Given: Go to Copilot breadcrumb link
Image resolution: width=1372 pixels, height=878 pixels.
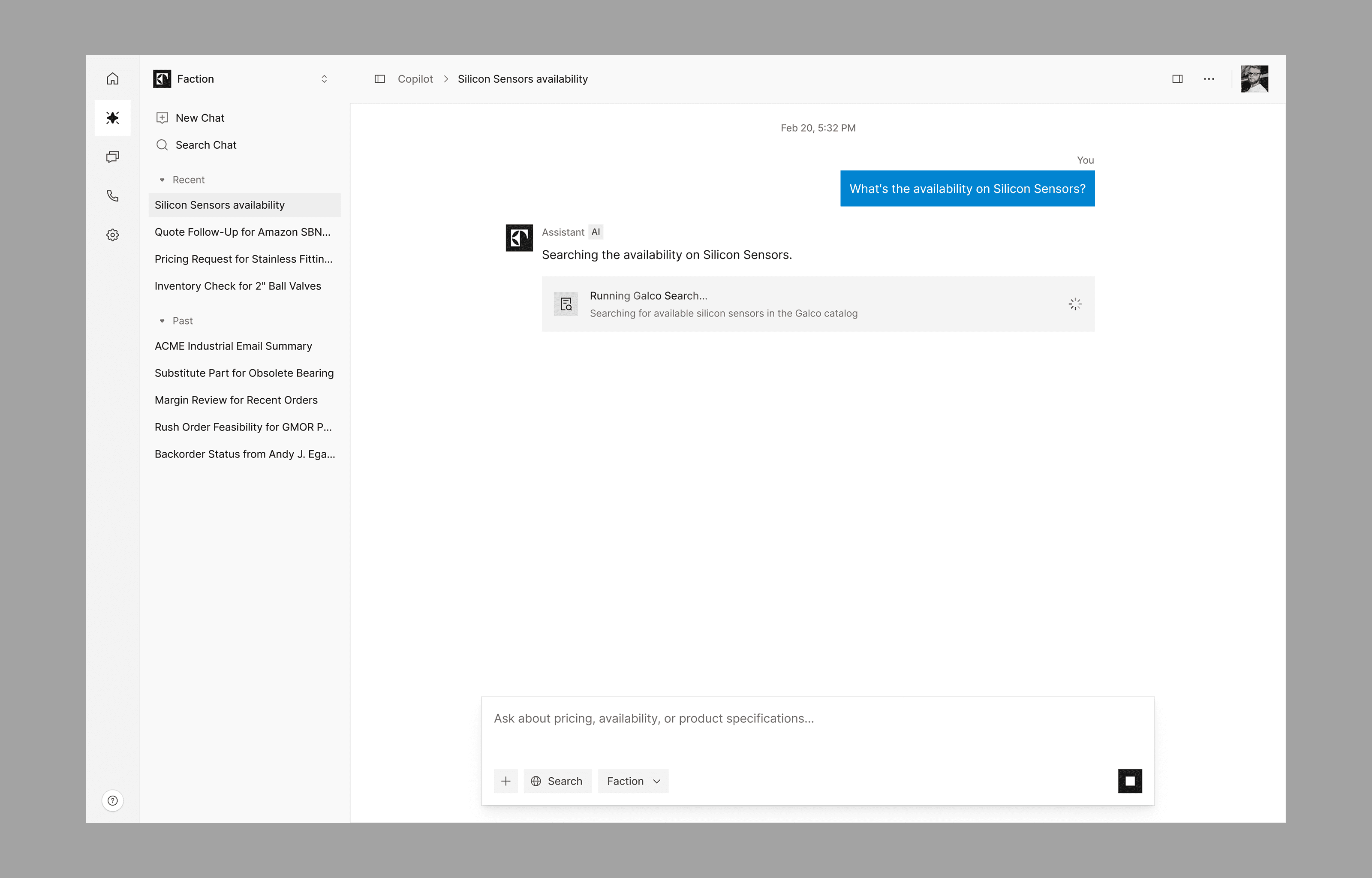Looking at the screenshot, I should point(415,79).
